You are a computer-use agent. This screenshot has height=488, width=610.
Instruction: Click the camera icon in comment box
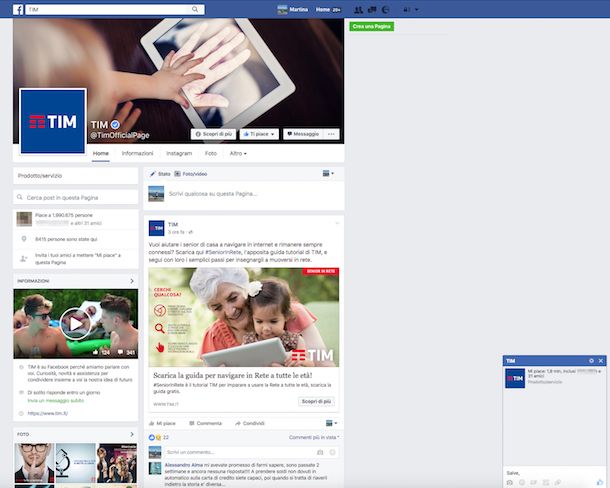[320, 452]
